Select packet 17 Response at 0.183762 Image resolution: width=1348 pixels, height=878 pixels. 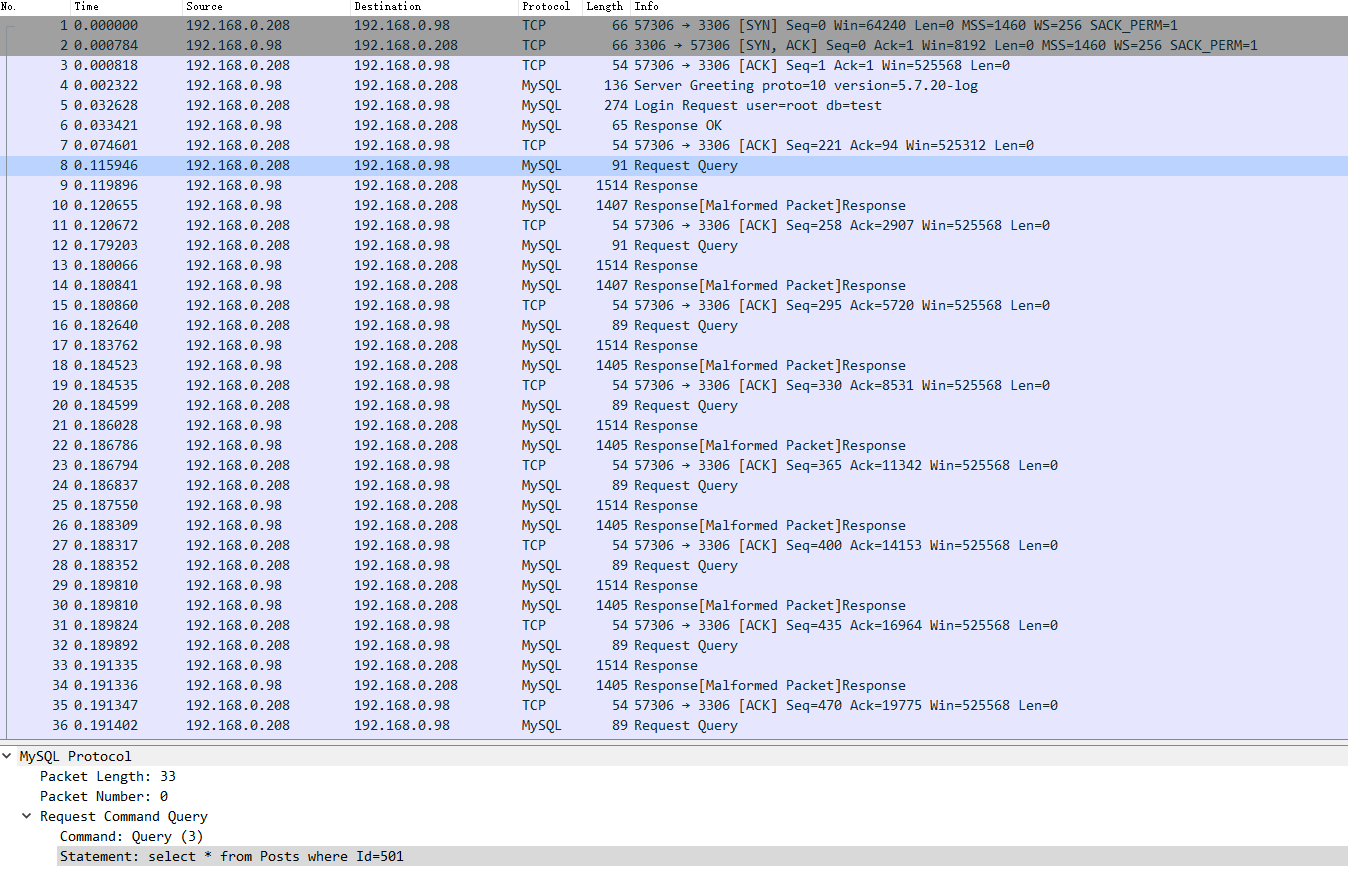click(674, 345)
